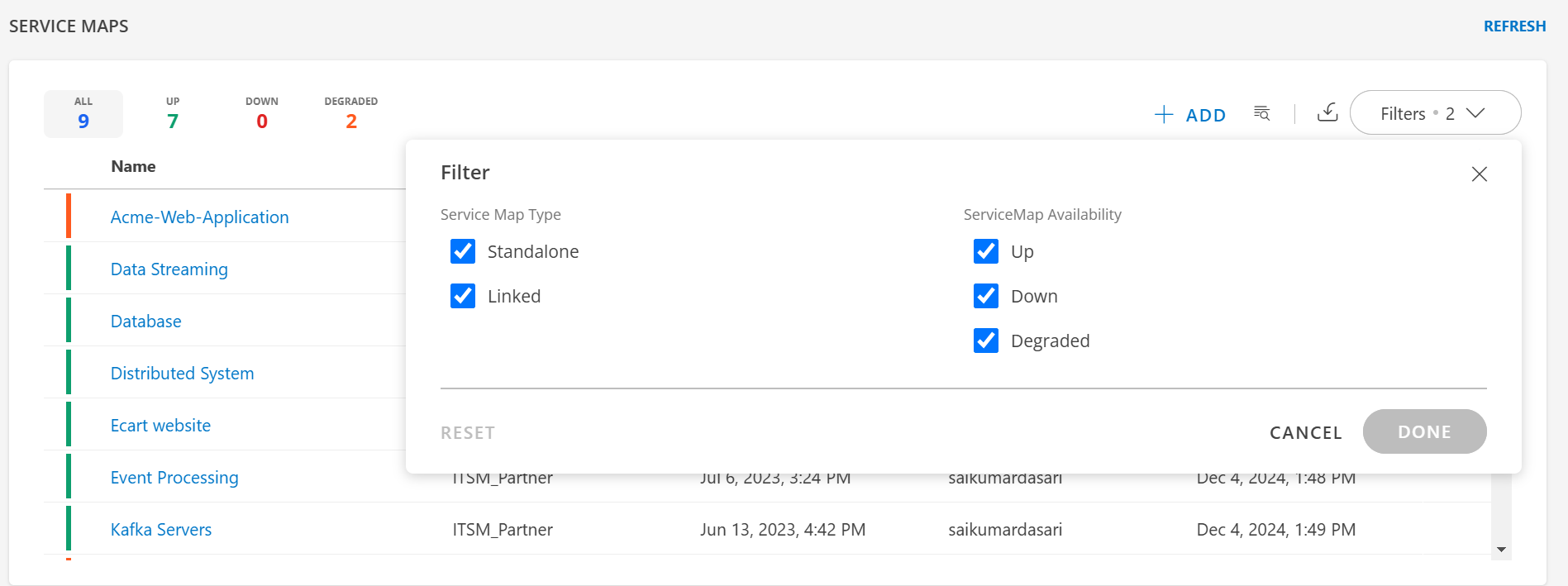This screenshot has width=1568, height=586.
Task: Select the DOWN status tab
Action: [262, 114]
